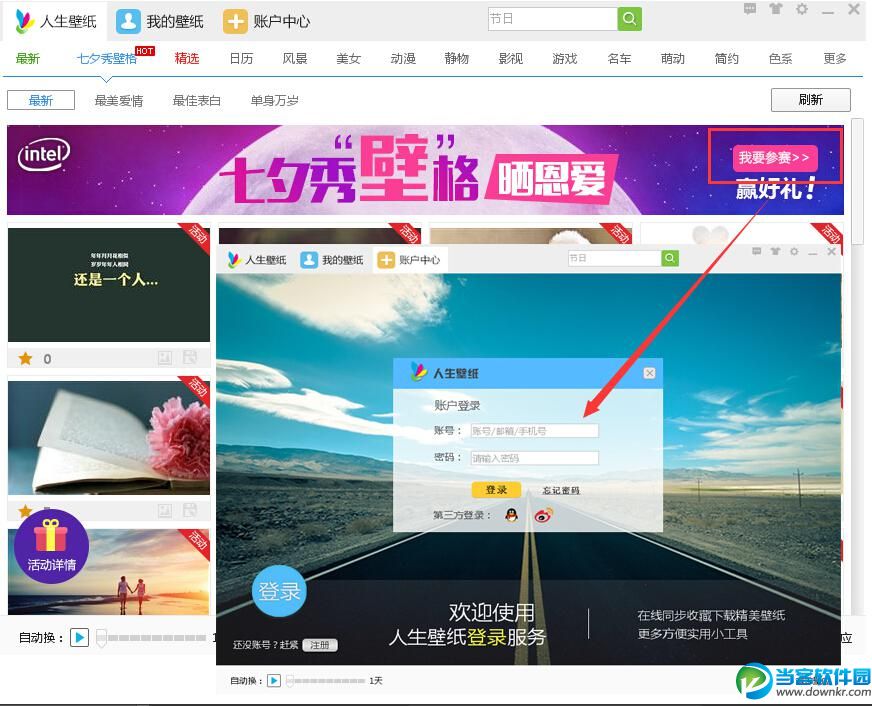The height and width of the screenshot is (706, 872).
Task: Select the green 最新 top category
Action: click(28, 58)
